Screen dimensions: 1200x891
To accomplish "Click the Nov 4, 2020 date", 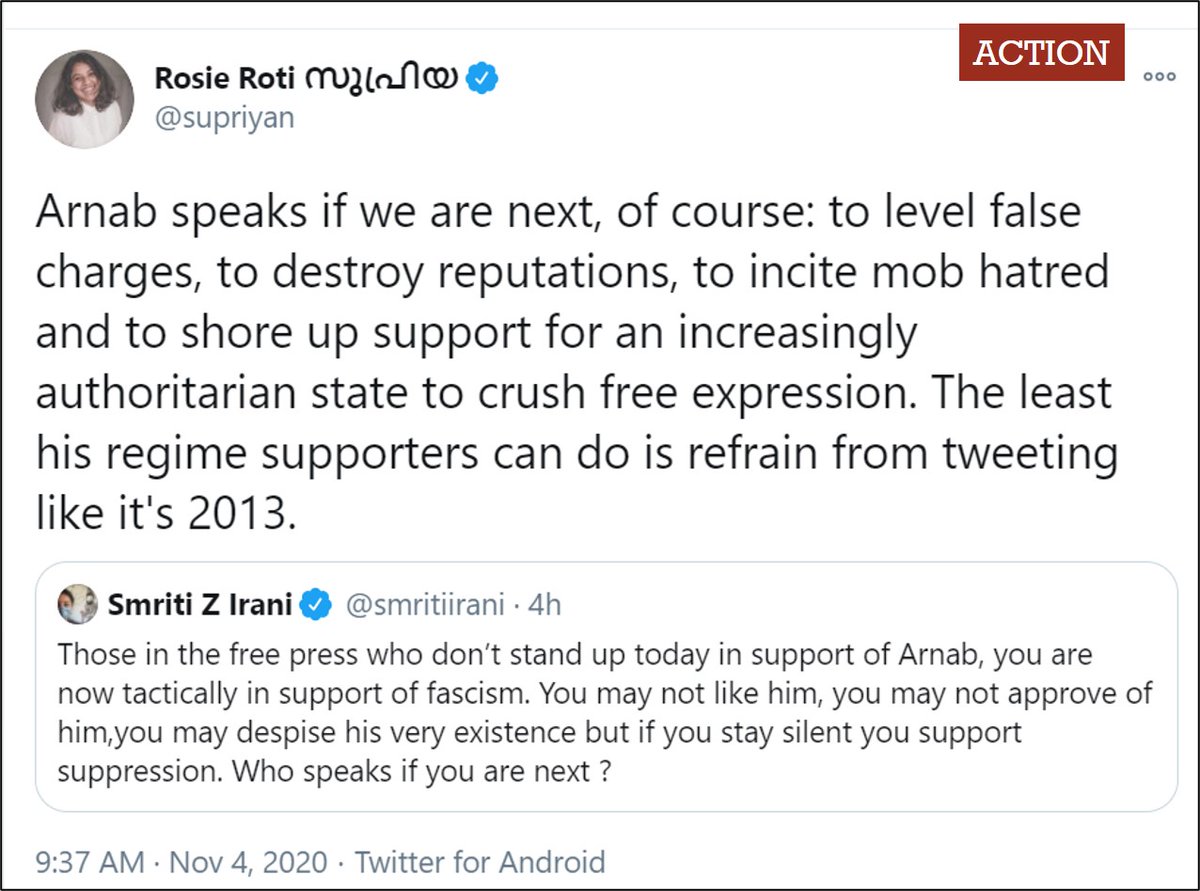I will (248, 862).
